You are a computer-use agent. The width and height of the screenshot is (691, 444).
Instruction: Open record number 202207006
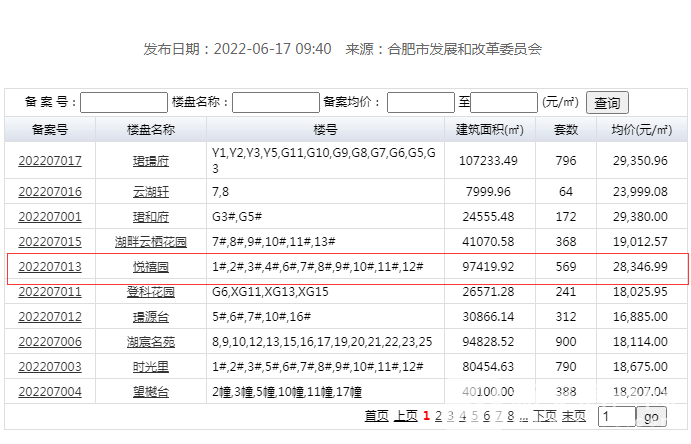coord(50,342)
